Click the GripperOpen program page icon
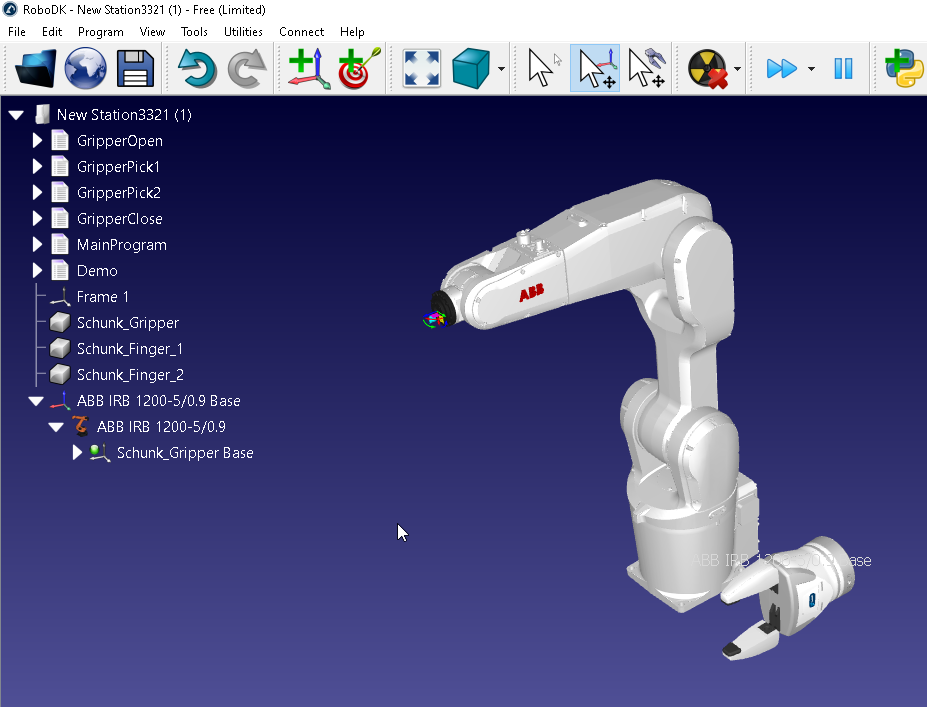The width and height of the screenshot is (927, 707). (60, 141)
